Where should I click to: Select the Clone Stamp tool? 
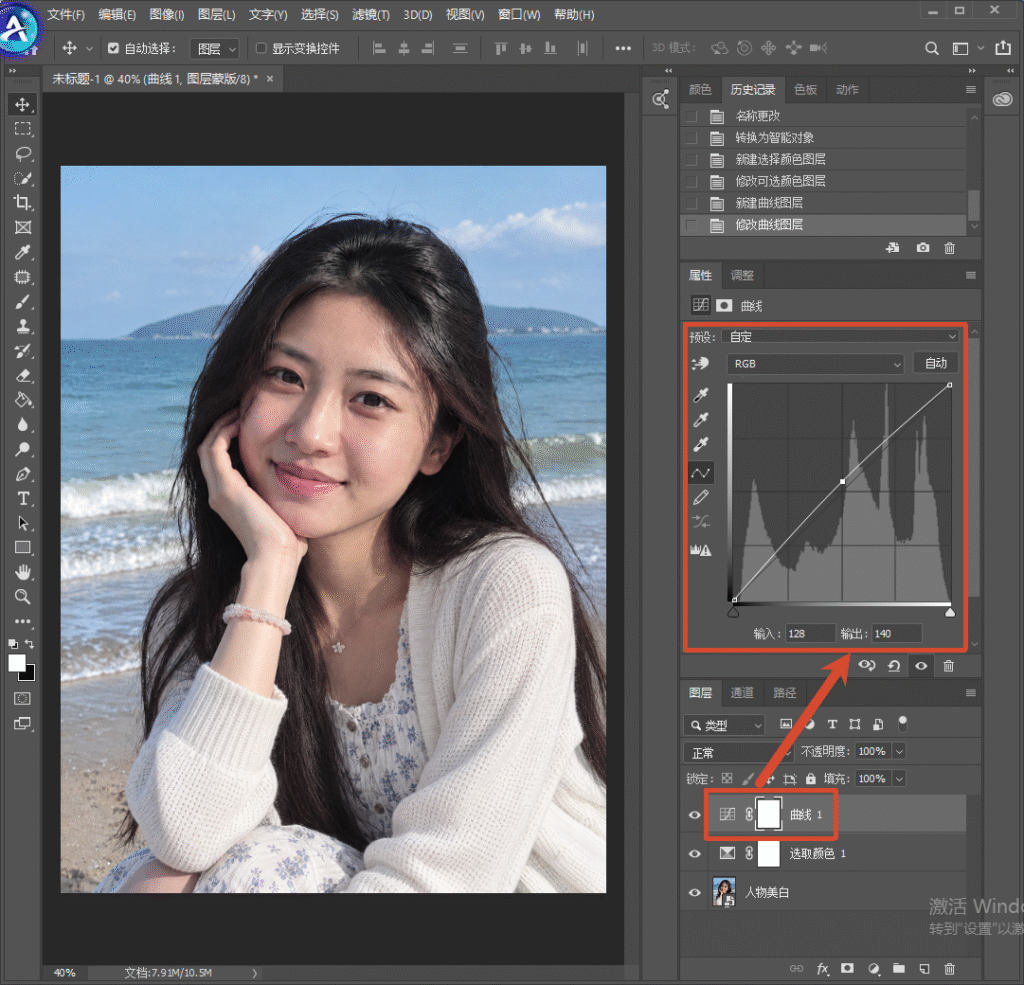(23, 326)
